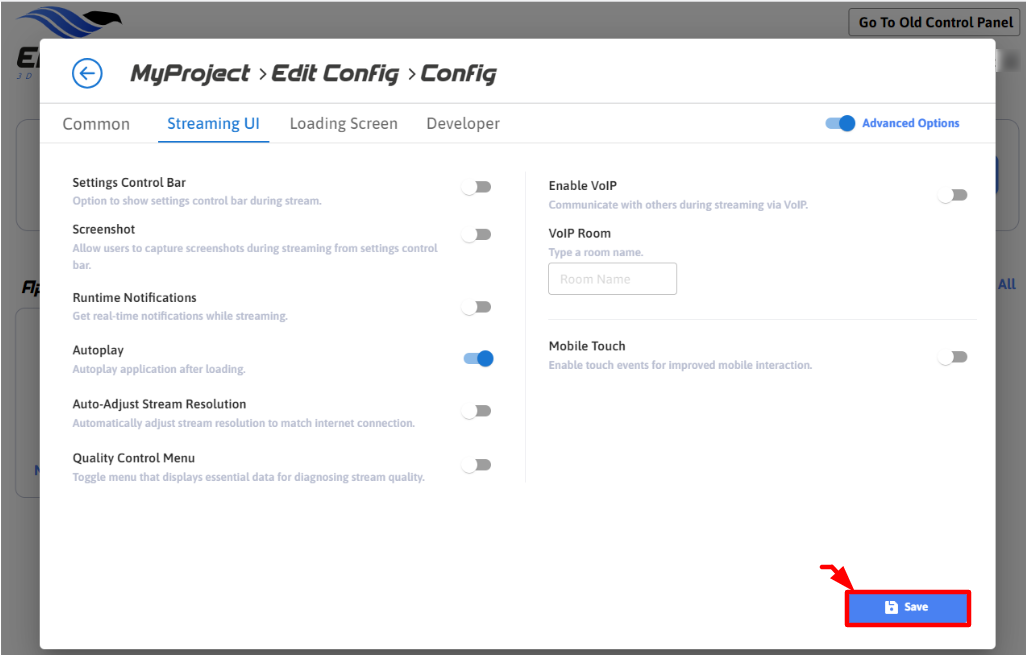The image size is (1026, 655).
Task: Click the Advanced Options label text
Action: pyautogui.click(x=910, y=123)
